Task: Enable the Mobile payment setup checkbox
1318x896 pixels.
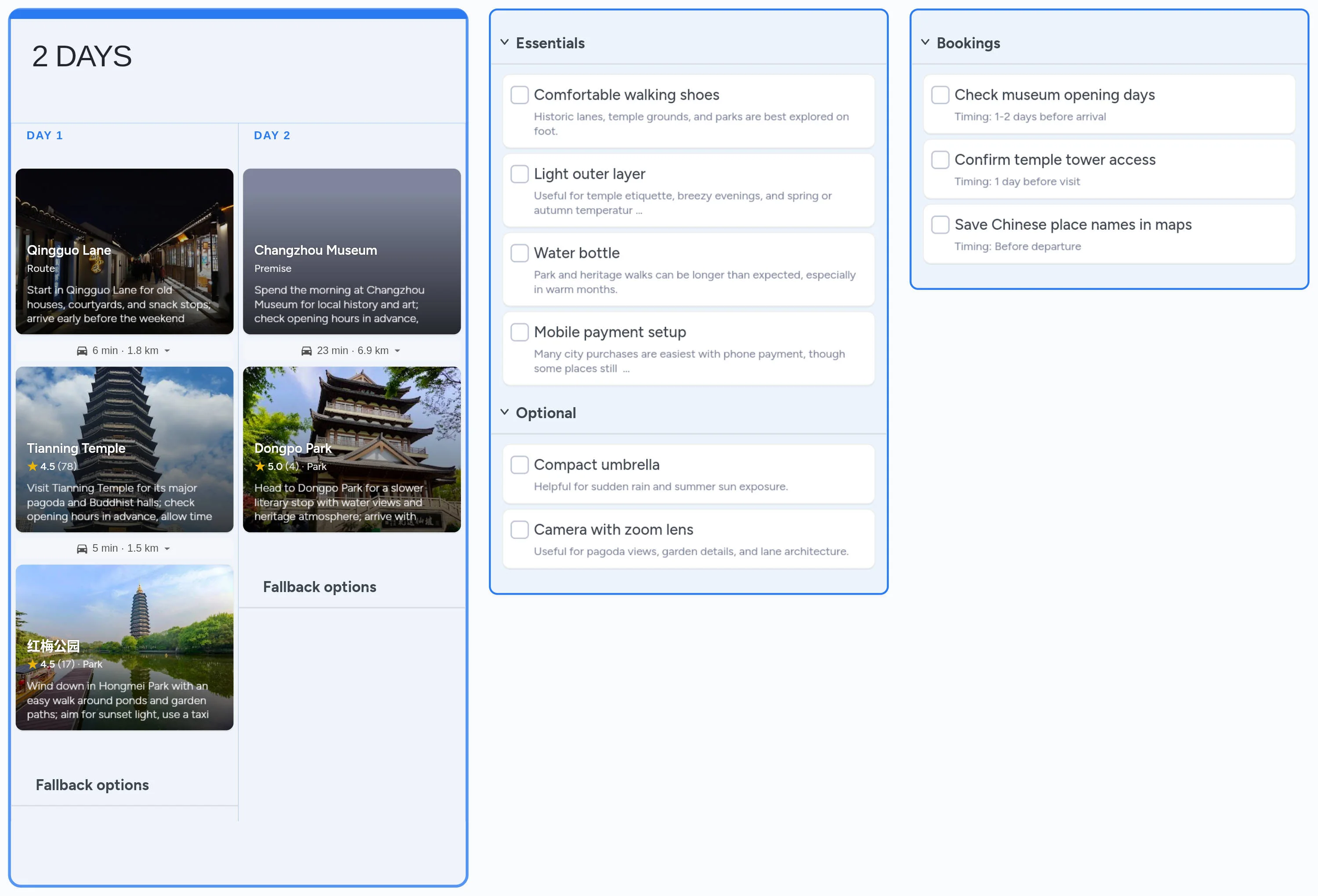Action: click(519, 332)
